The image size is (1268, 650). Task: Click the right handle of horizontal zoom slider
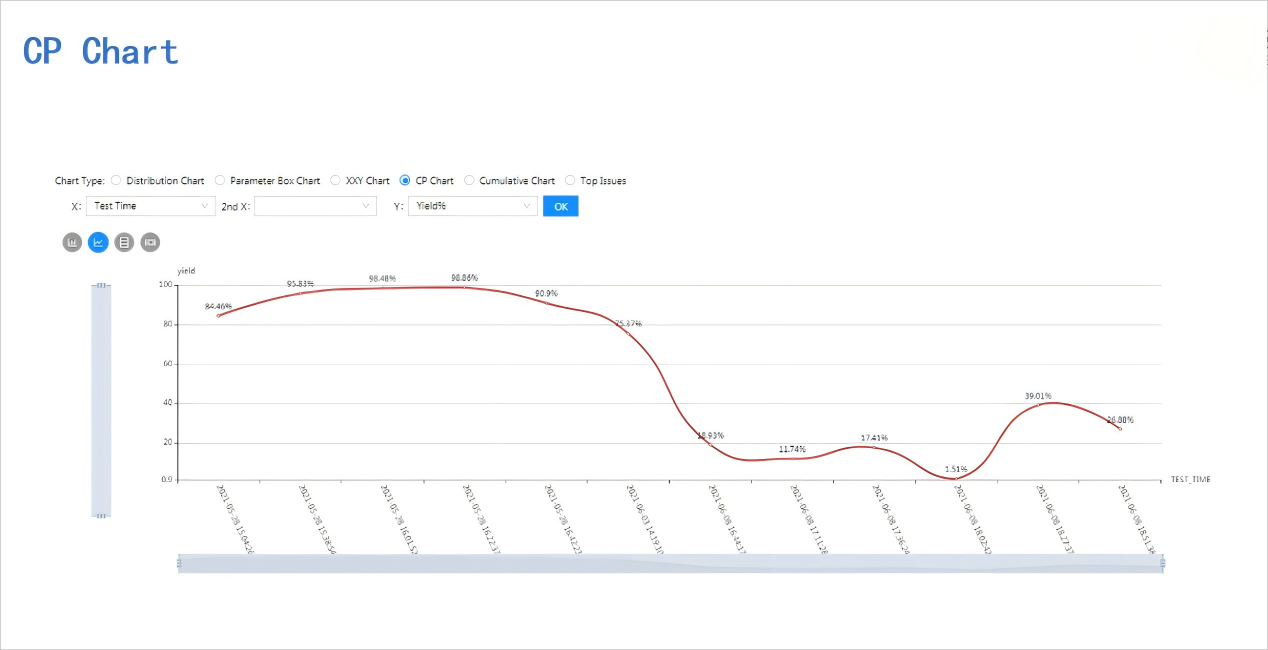1163,564
